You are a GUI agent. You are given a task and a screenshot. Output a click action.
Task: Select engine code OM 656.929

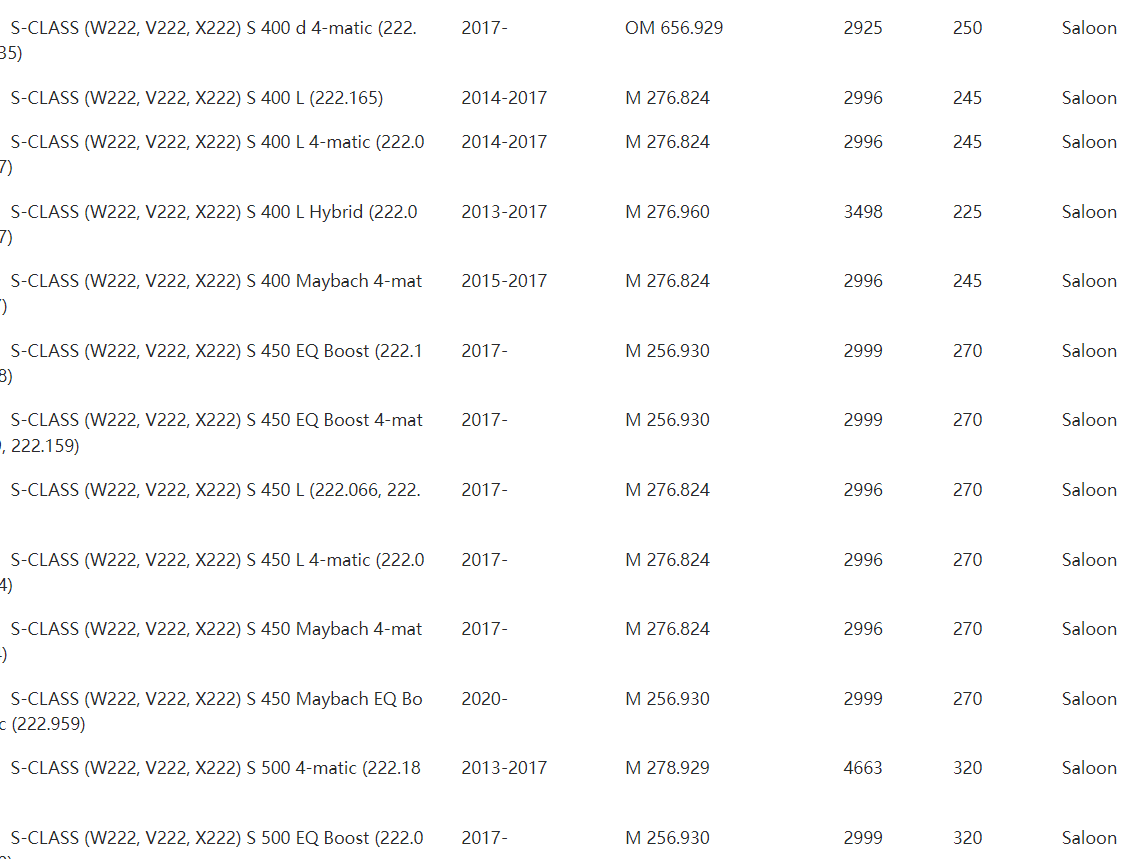tap(674, 29)
